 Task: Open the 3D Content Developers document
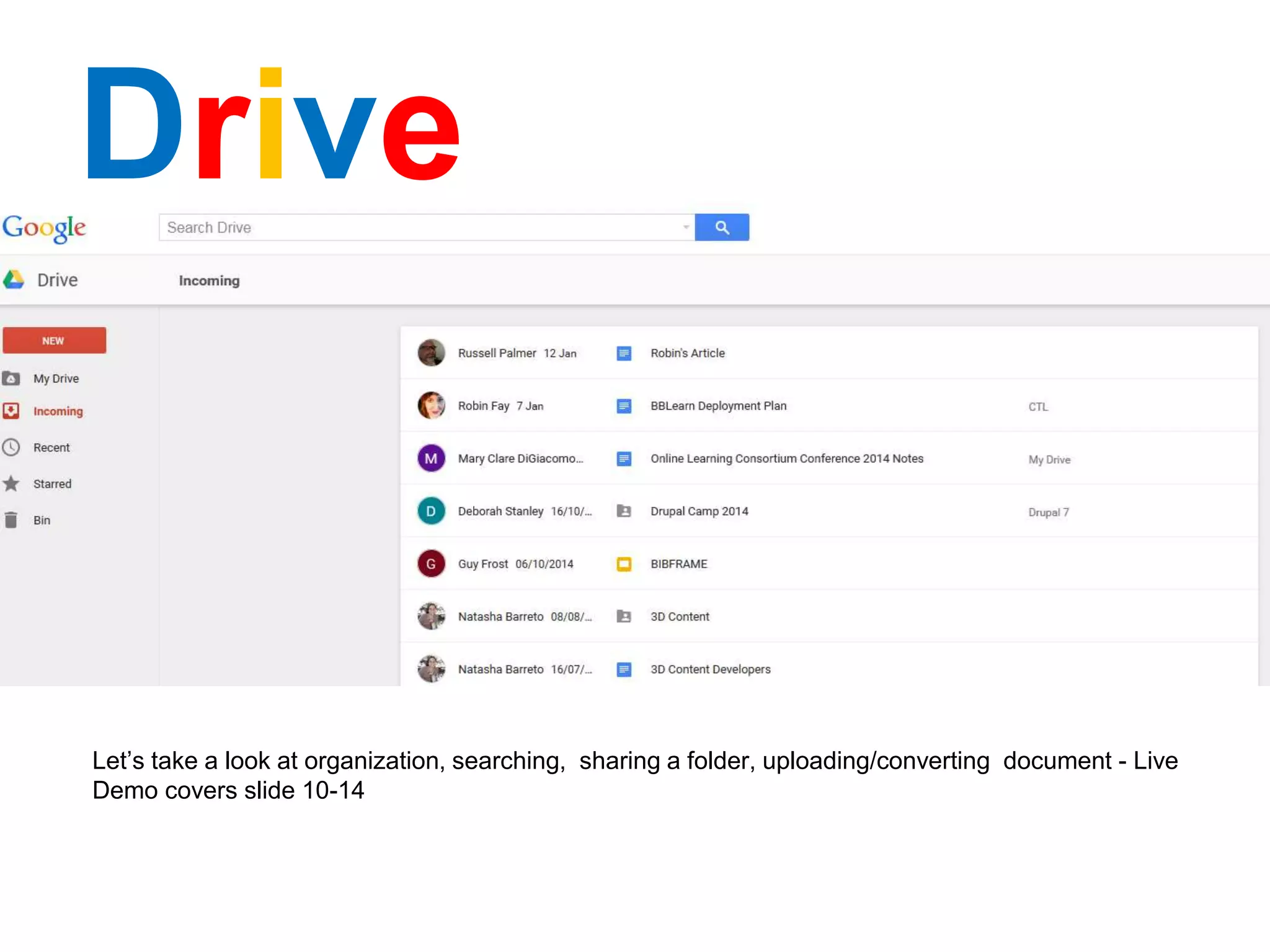[x=710, y=669]
